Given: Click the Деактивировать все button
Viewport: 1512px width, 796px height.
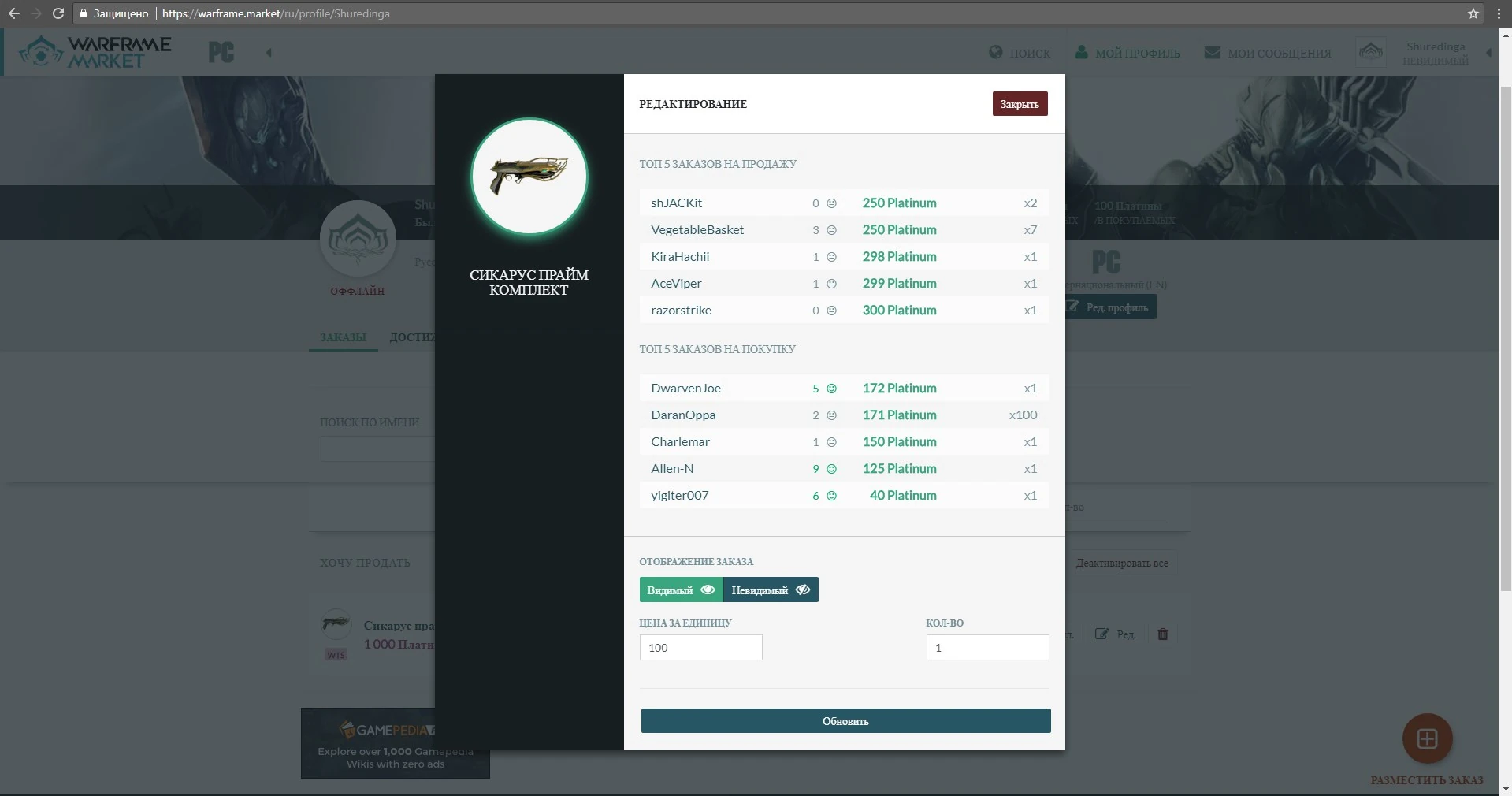Looking at the screenshot, I should tap(1122, 563).
